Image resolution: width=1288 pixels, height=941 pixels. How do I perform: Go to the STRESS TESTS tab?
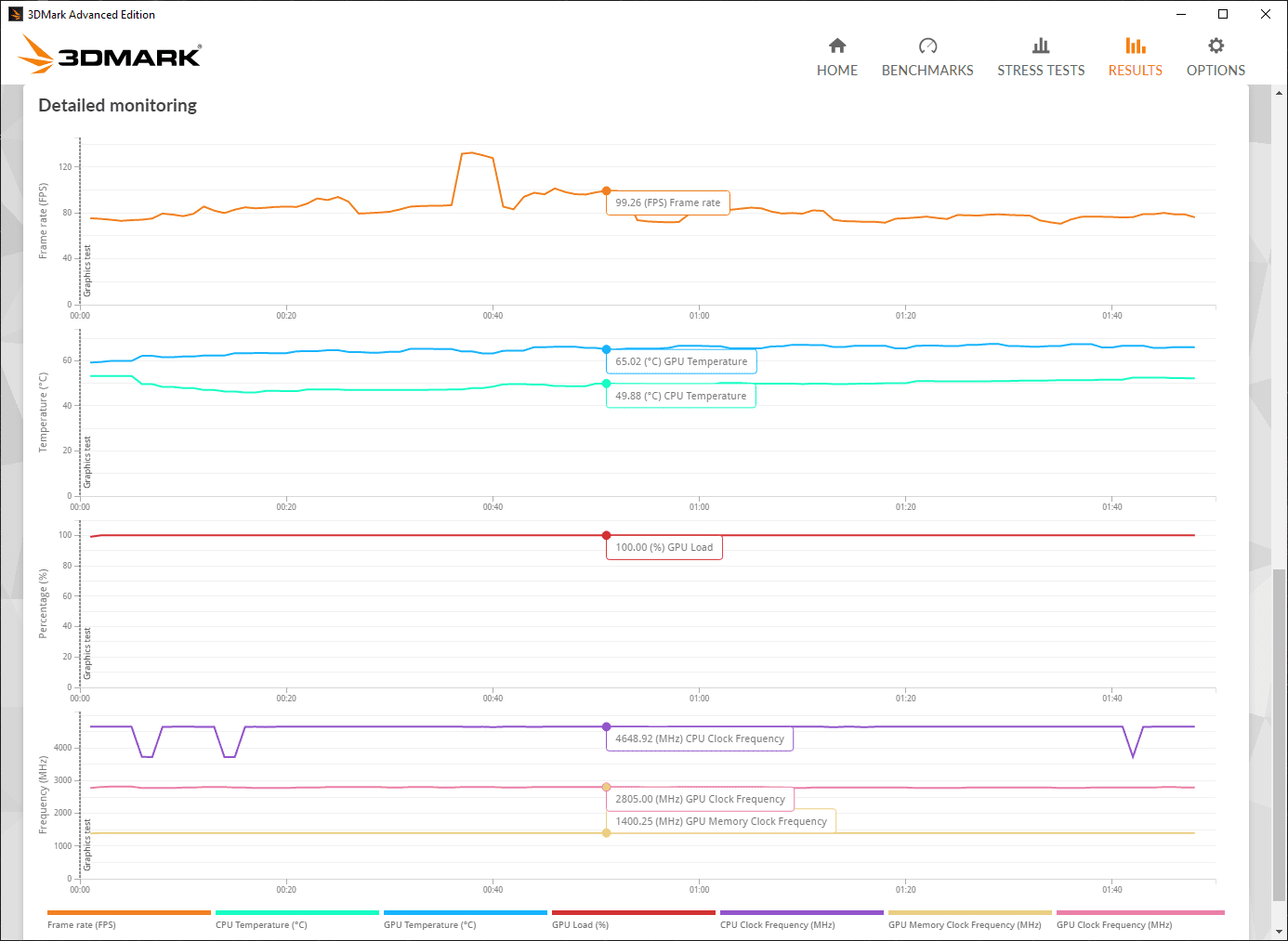click(x=1041, y=58)
